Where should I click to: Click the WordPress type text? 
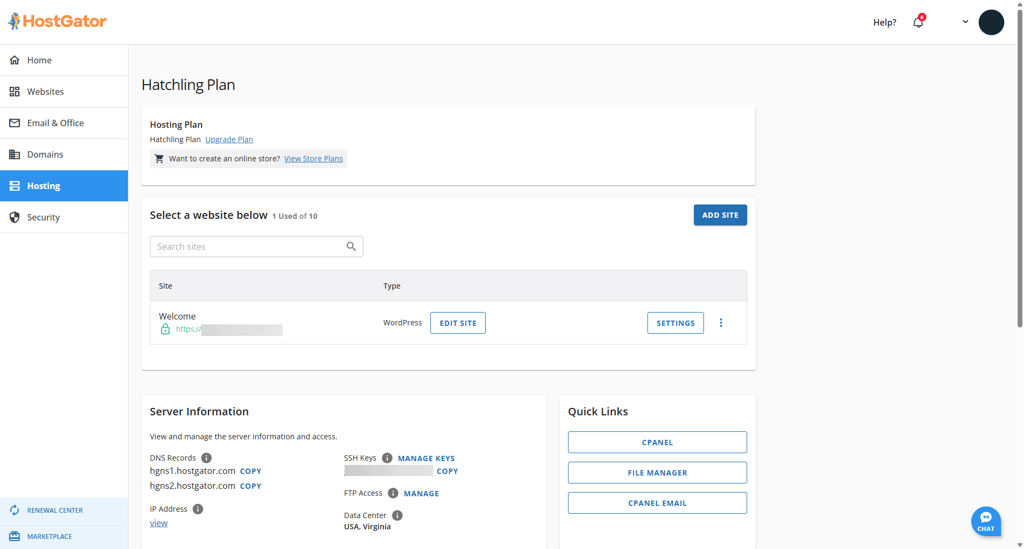tap(402, 323)
